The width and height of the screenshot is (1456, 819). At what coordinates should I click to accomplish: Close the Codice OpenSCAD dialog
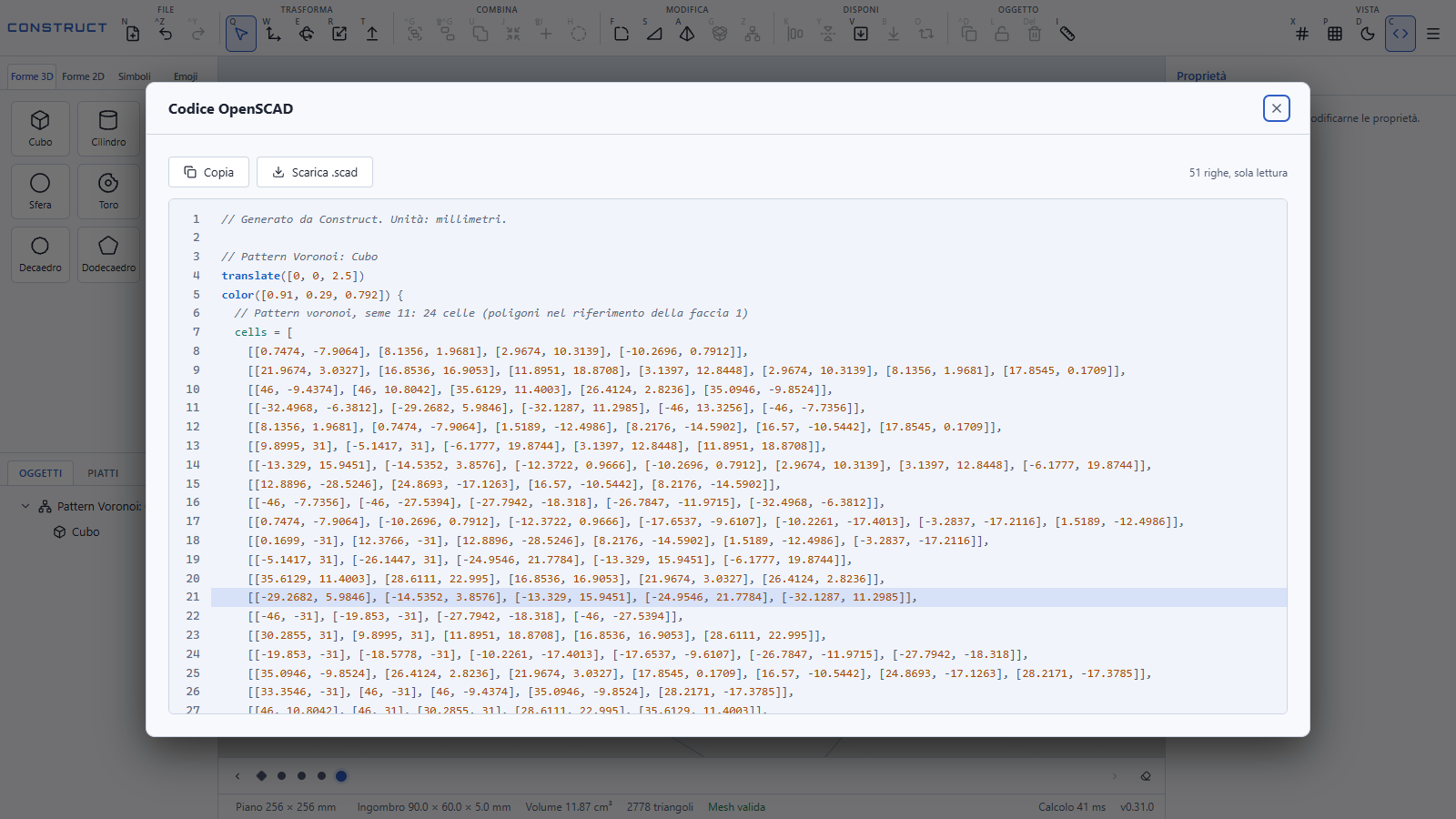1277,108
